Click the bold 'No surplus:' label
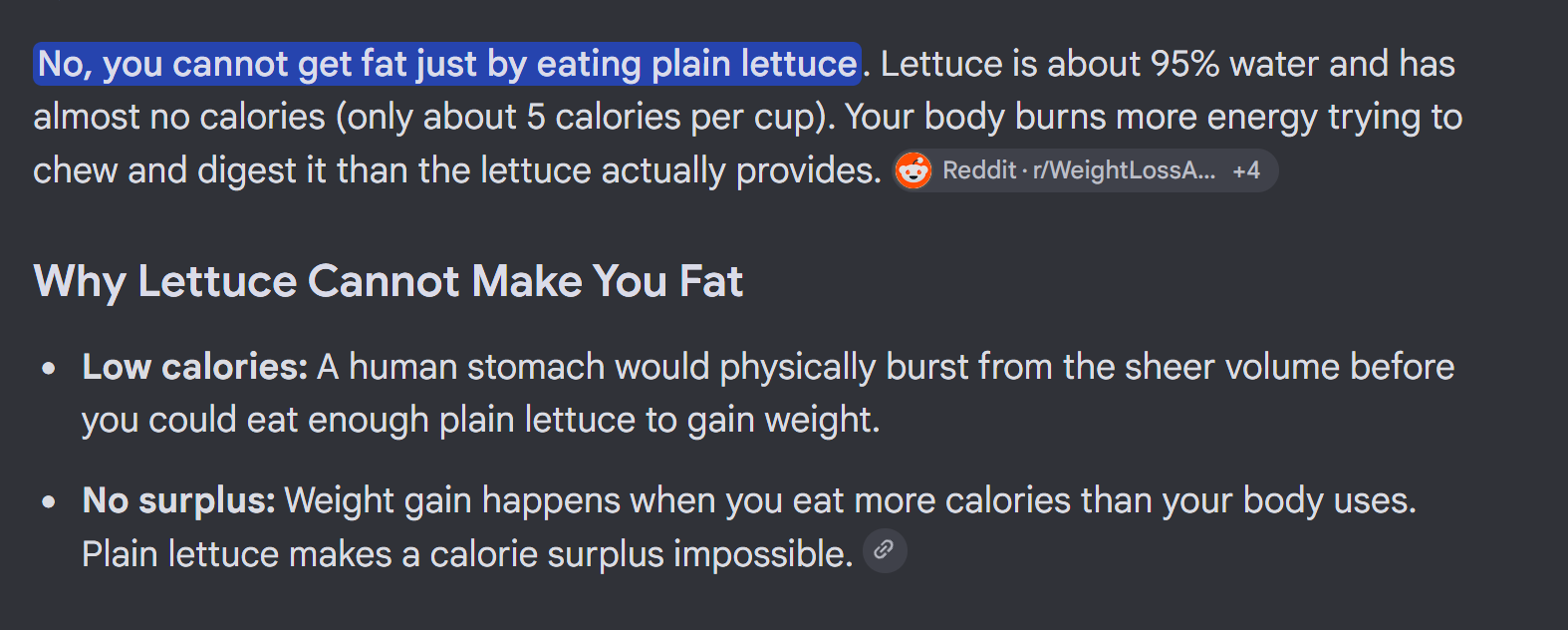1568x630 pixels. click(178, 500)
